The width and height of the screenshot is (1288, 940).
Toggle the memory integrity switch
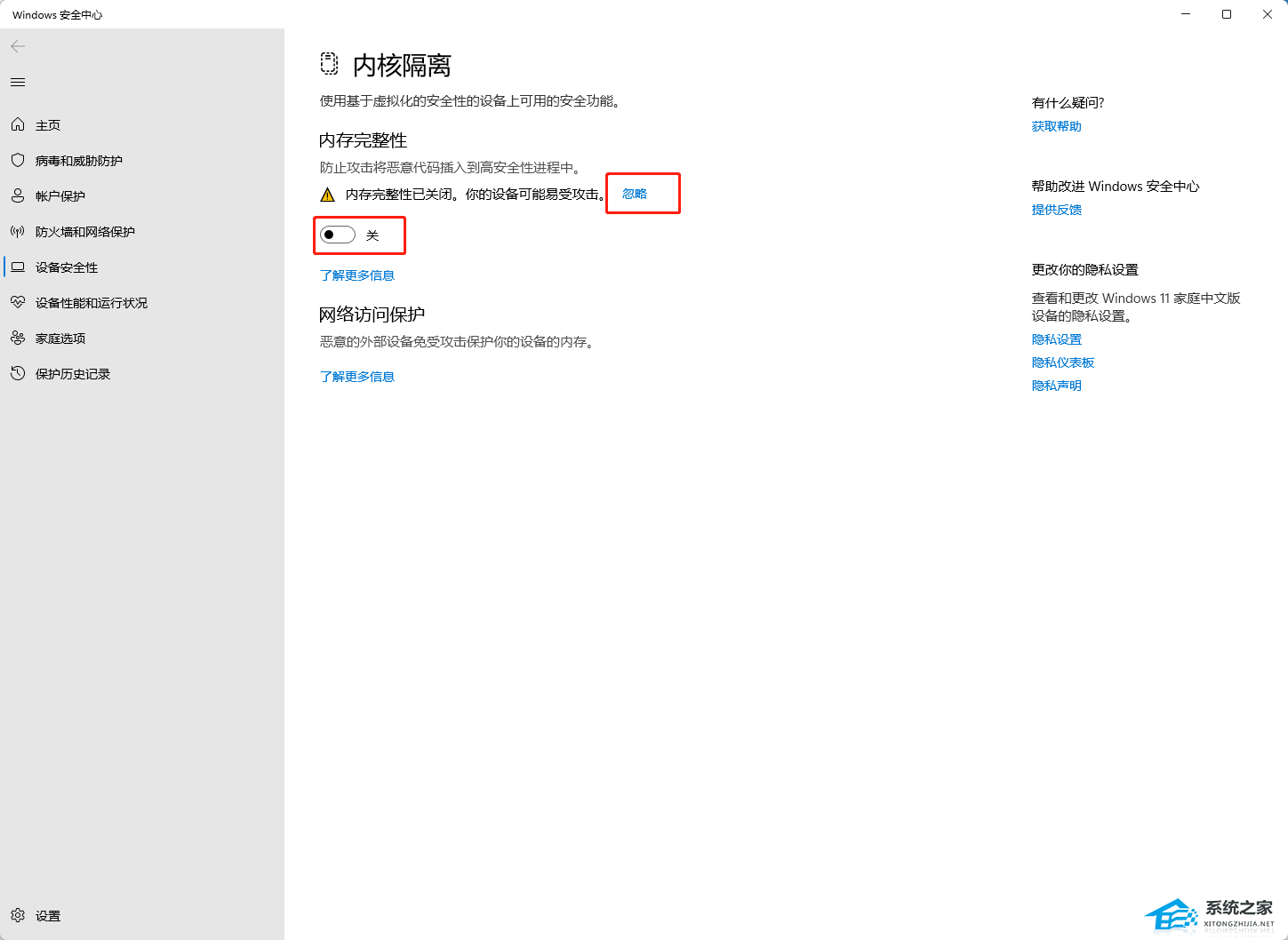[338, 235]
